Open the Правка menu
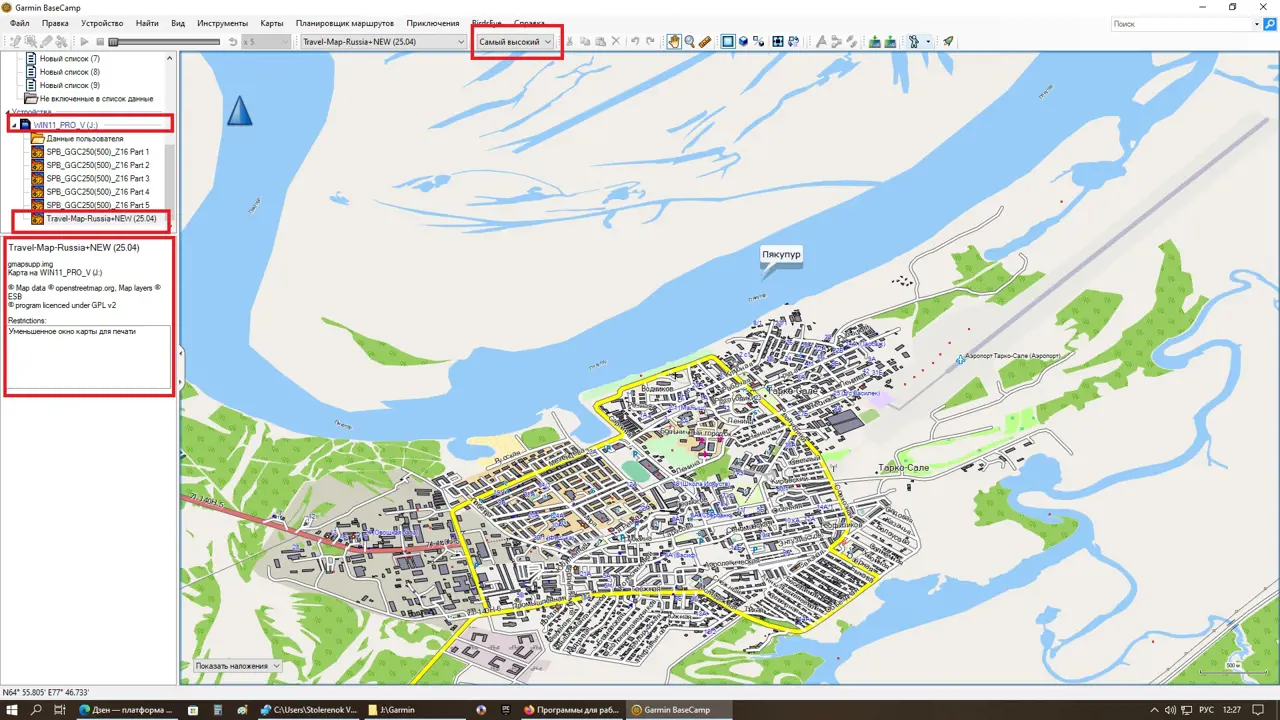The image size is (1280, 720). [x=56, y=23]
